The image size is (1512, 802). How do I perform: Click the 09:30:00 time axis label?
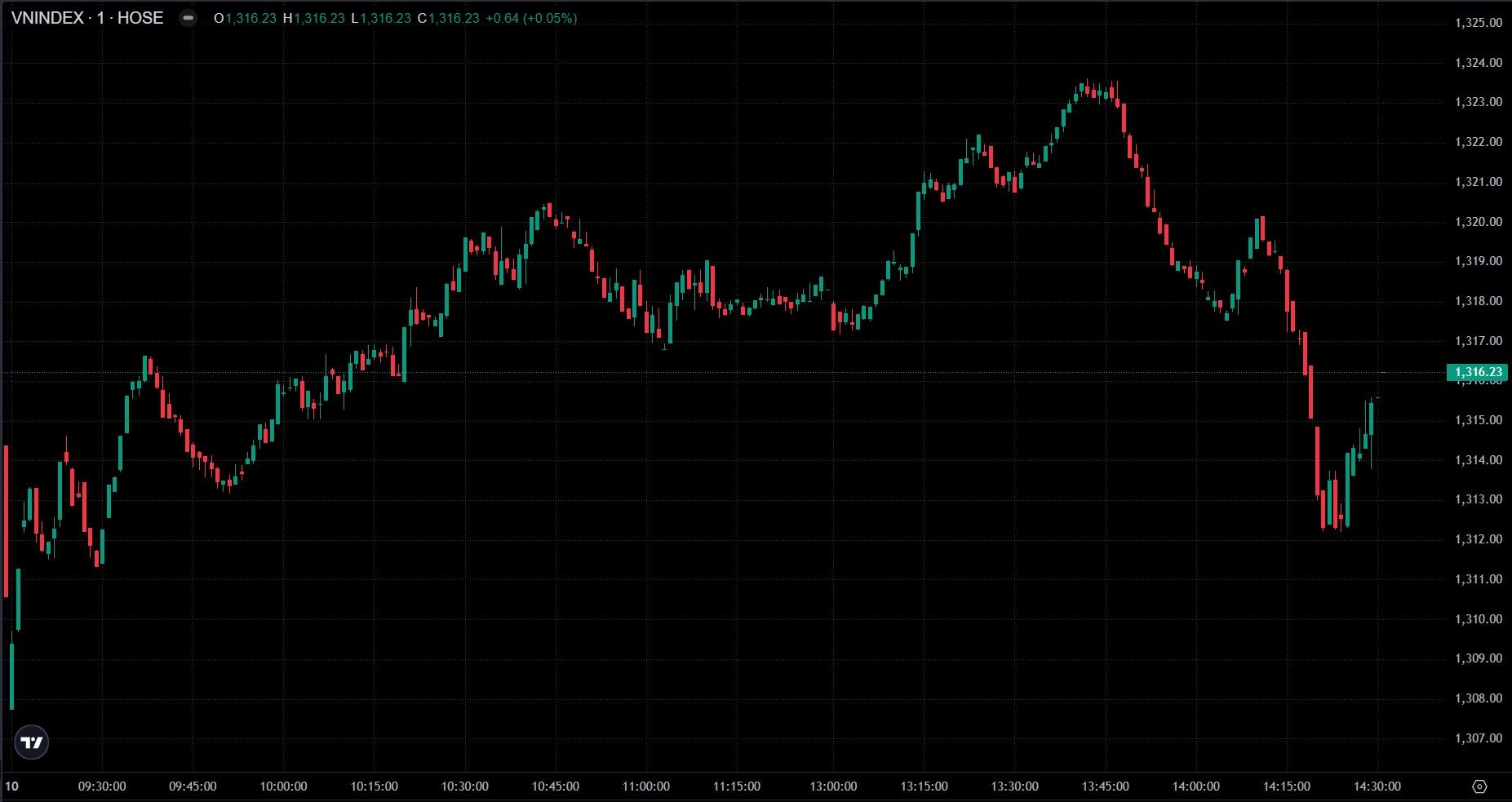coord(102,786)
